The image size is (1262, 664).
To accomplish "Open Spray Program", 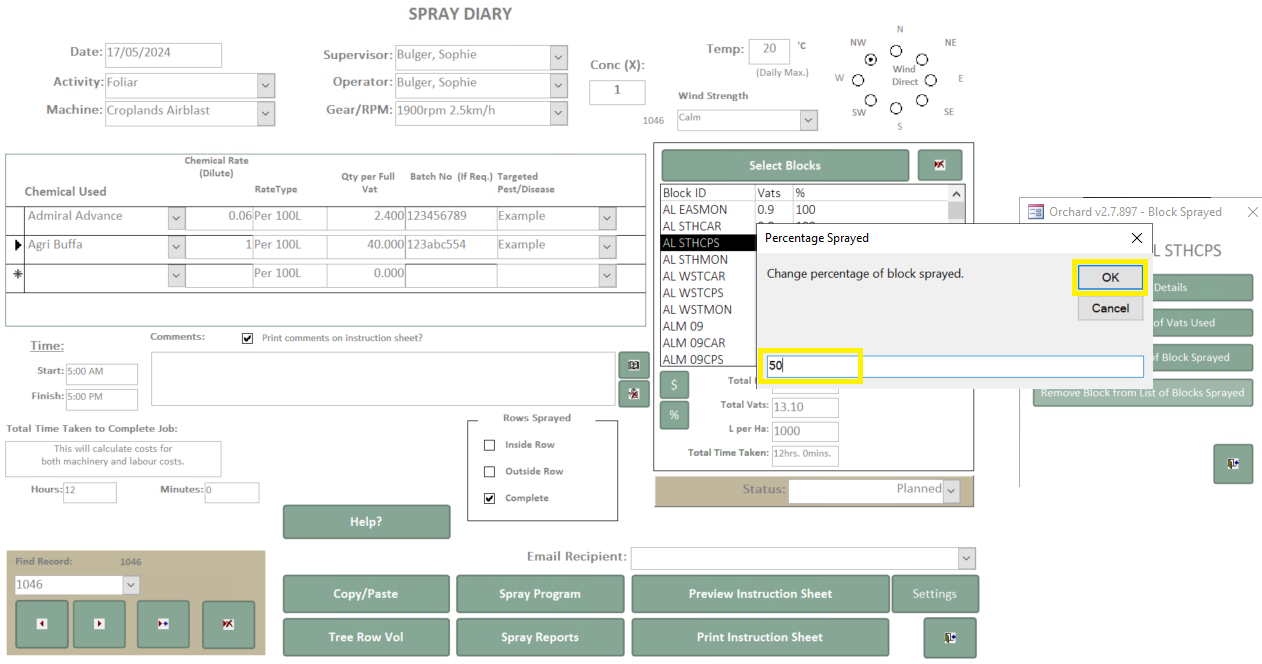I will tap(540, 594).
